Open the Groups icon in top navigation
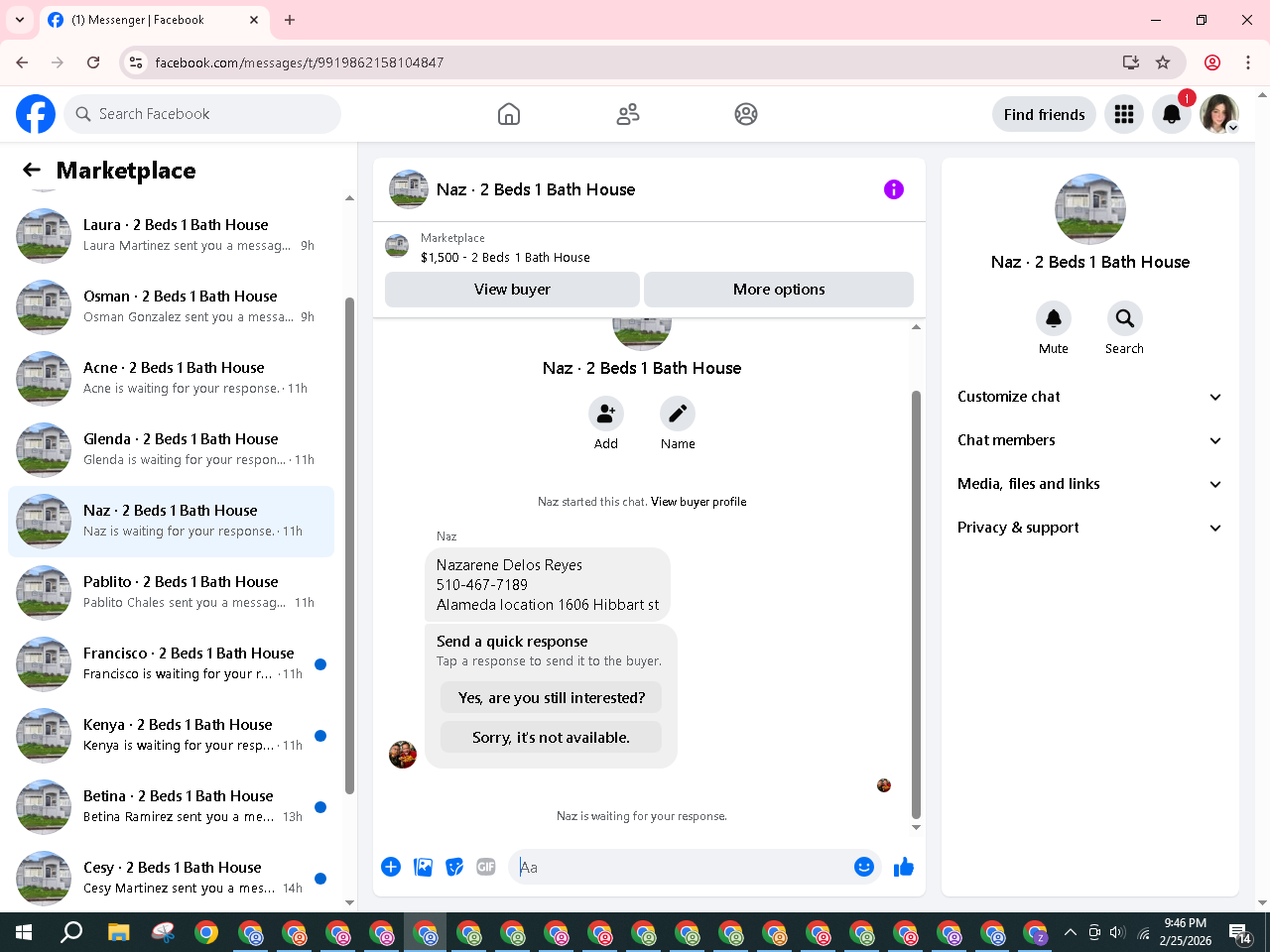 (746, 114)
